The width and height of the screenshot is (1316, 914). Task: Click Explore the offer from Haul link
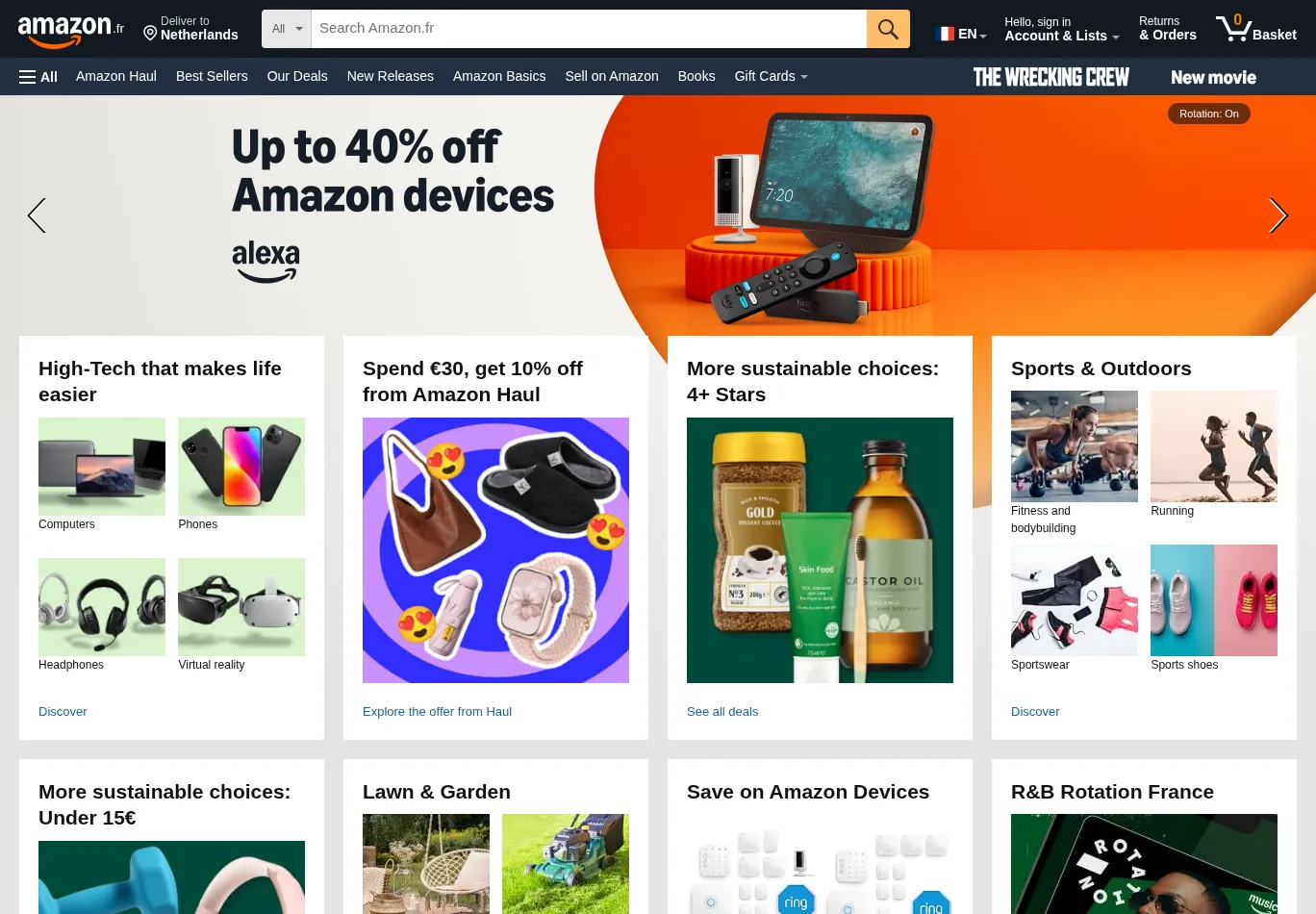(437, 712)
